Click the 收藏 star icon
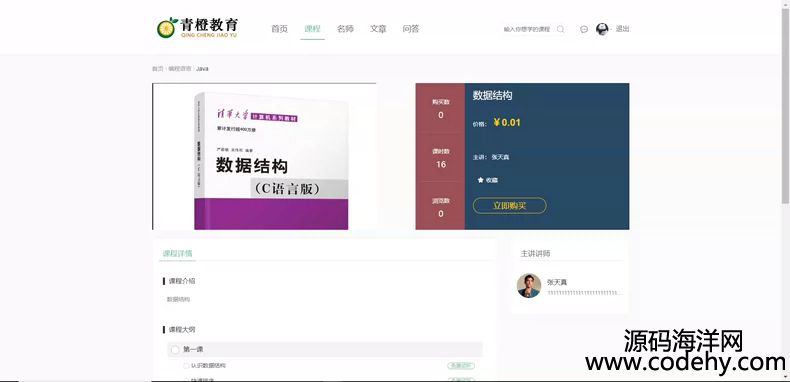The height and width of the screenshot is (382, 790). (x=481, y=180)
